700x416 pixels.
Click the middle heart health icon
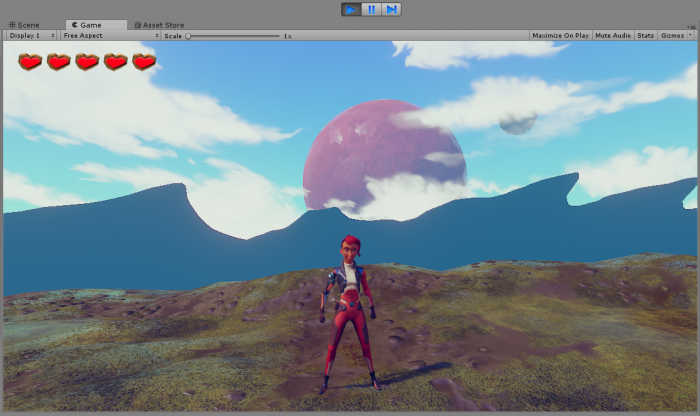[x=88, y=62]
